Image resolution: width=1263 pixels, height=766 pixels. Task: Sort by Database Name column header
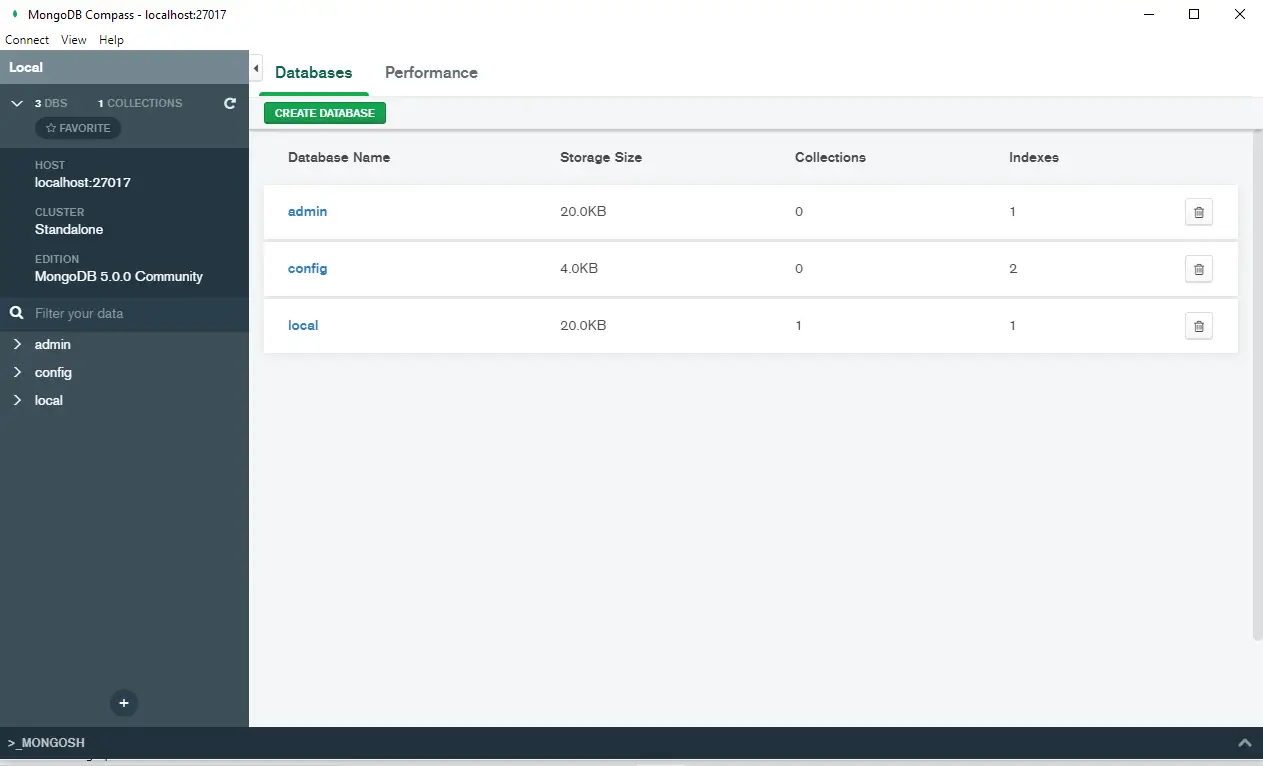point(339,157)
